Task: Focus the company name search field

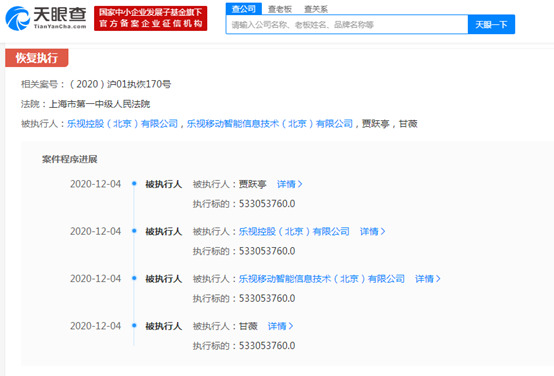Action: click(x=347, y=24)
